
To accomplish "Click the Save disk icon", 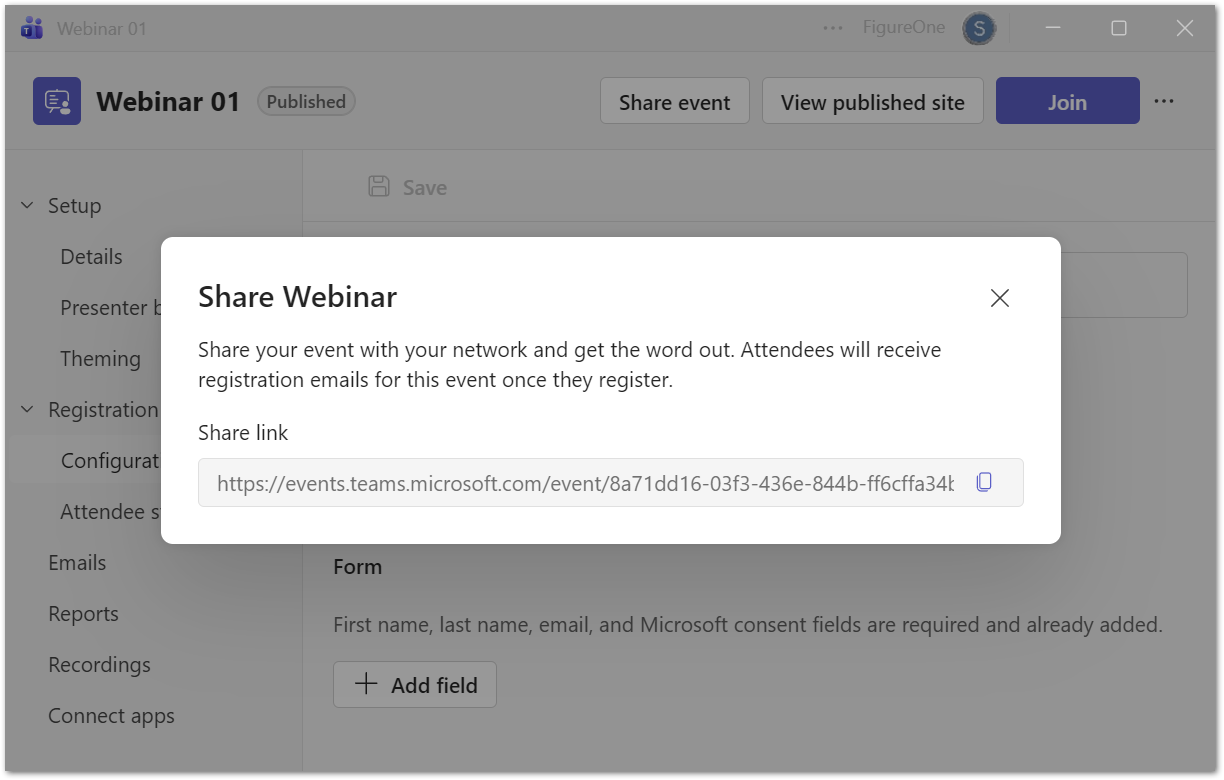I will tap(378, 186).
